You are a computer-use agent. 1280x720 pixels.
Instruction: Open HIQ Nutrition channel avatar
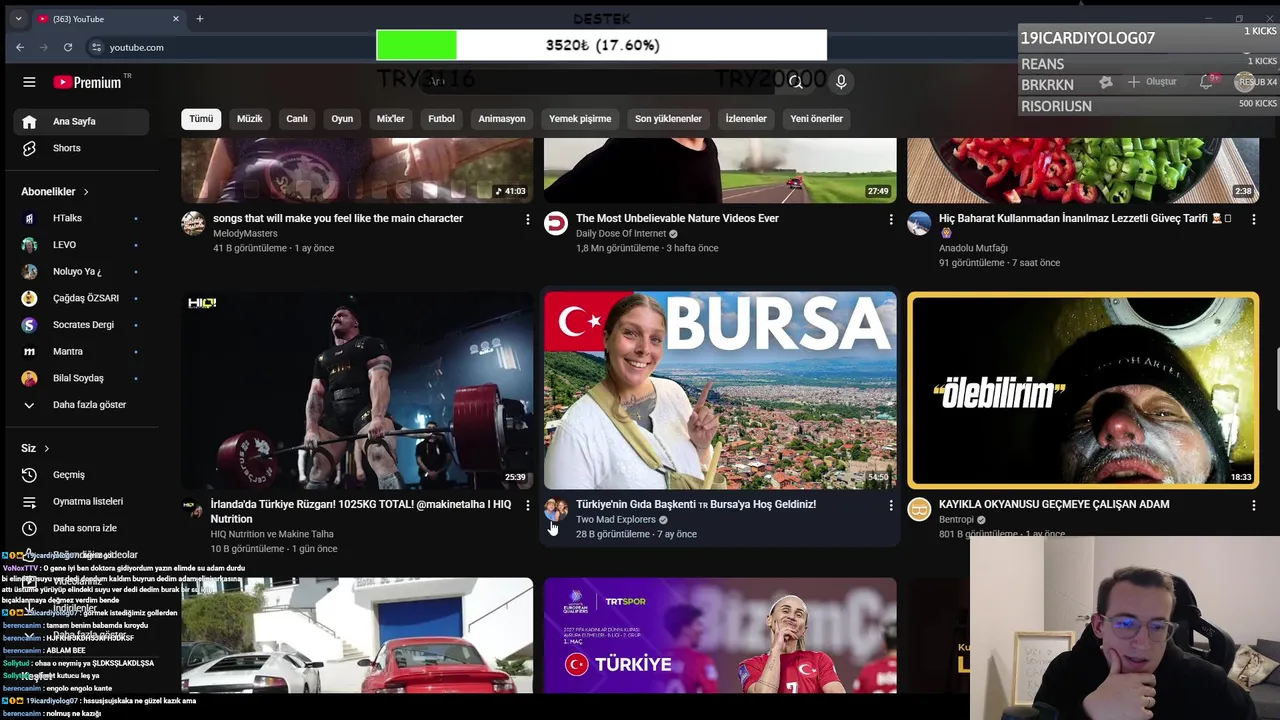pos(193,509)
